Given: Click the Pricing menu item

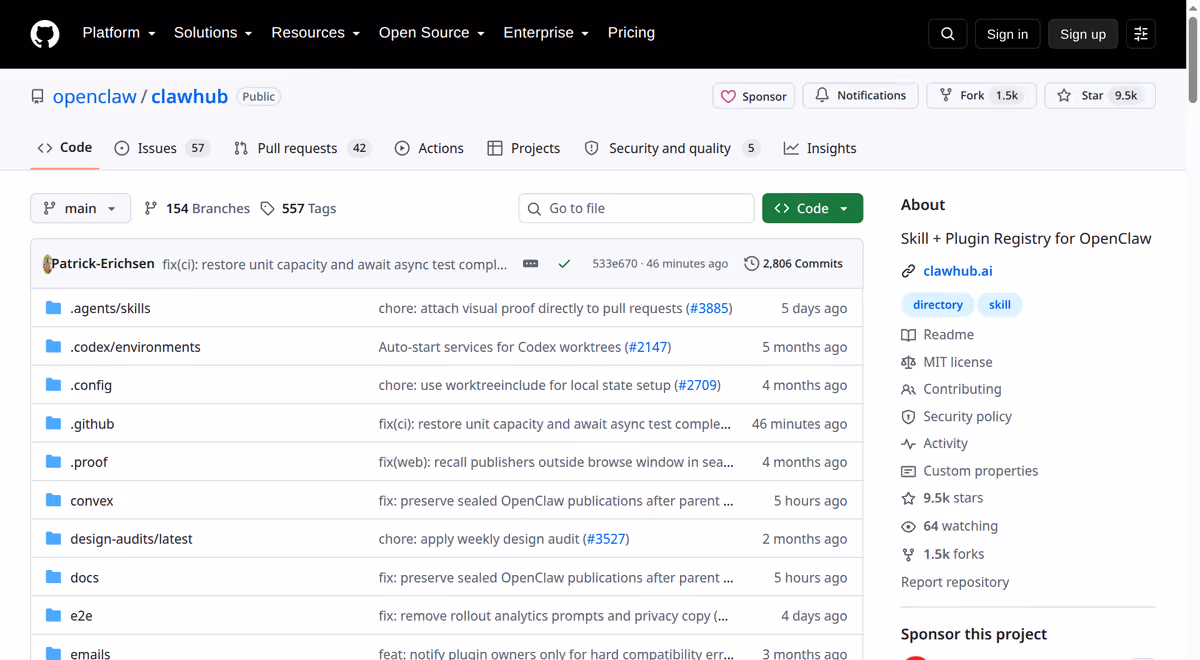Looking at the screenshot, I should (631, 33).
